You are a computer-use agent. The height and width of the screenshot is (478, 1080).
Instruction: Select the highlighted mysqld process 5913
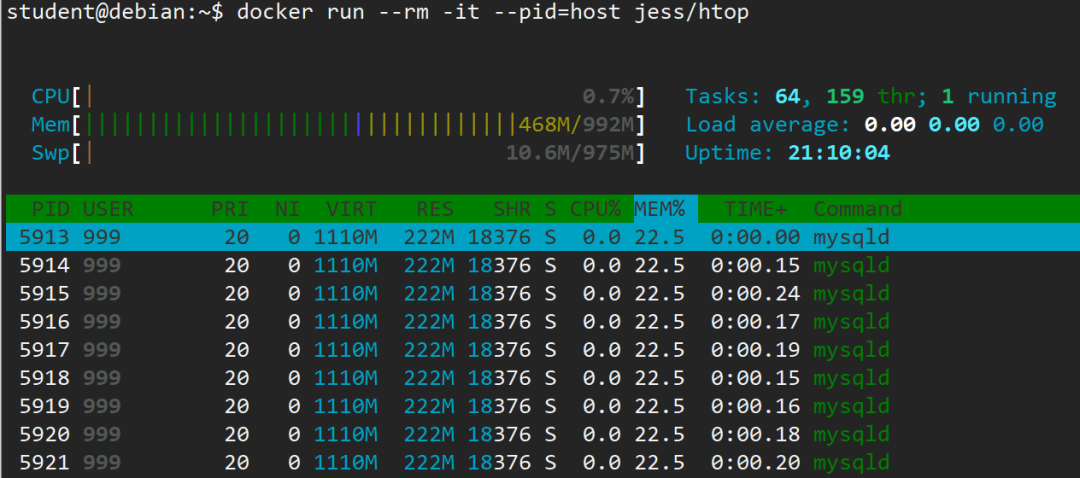pos(543,238)
